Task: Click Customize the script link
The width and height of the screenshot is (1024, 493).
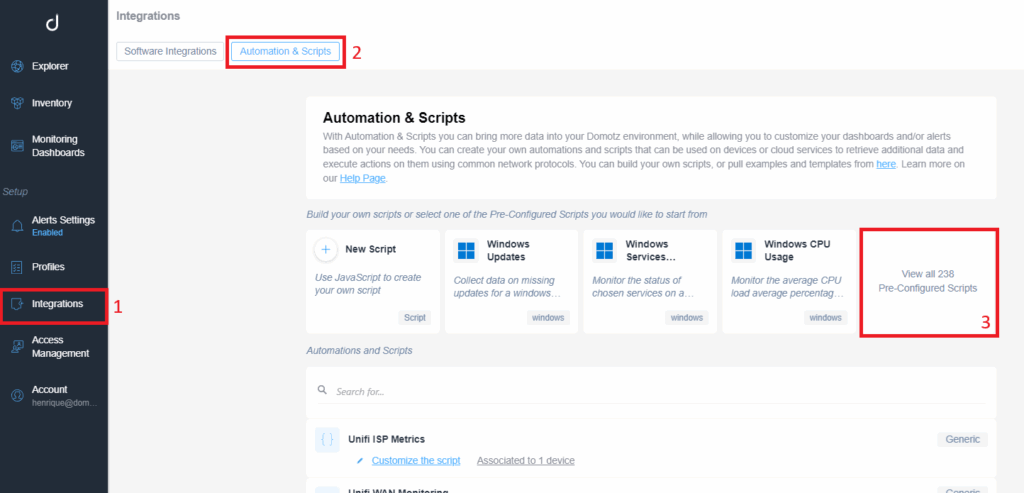Action: (x=415, y=460)
